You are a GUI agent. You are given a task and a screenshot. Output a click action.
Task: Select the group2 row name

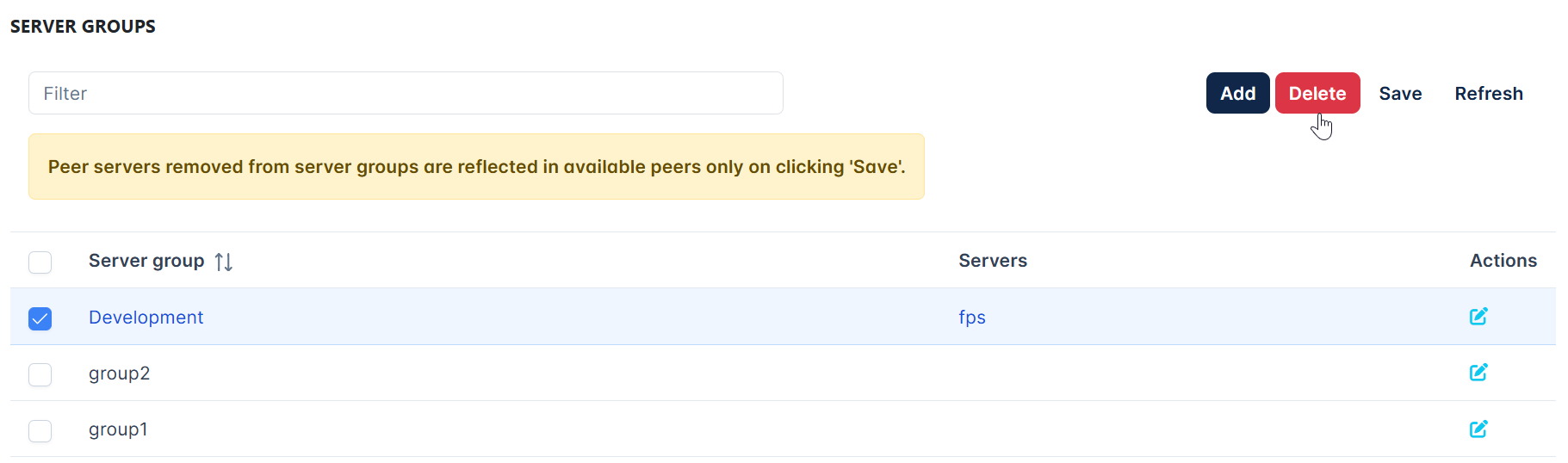click(x=119, y=373)
